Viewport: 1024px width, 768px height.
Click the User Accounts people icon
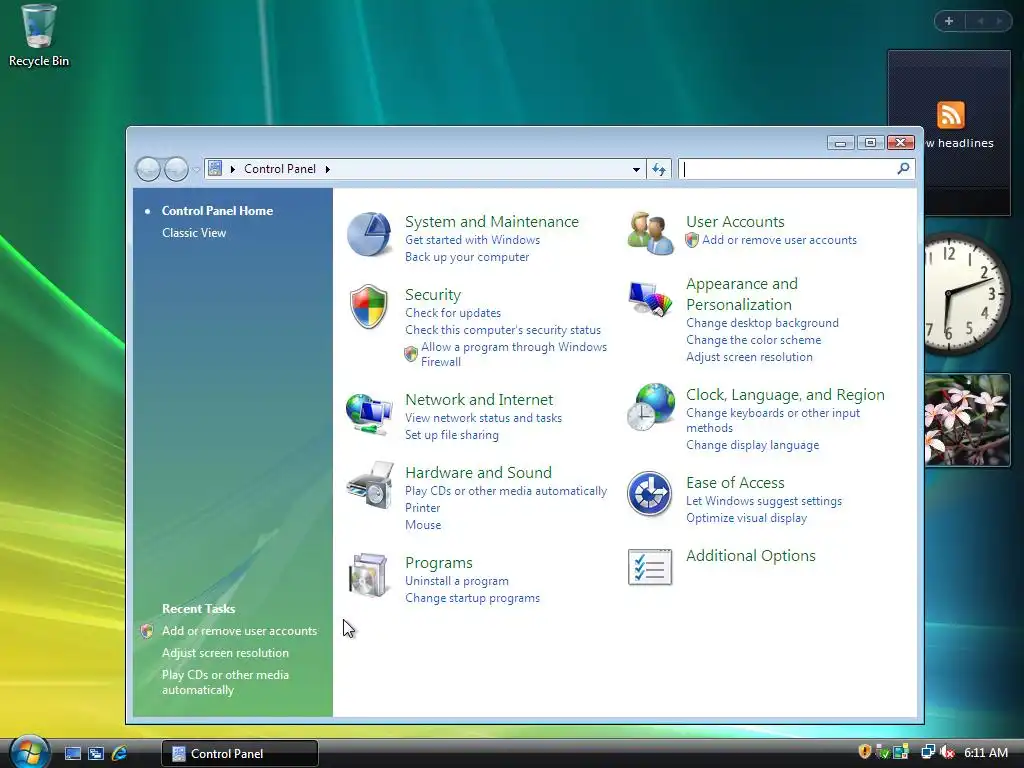coord(650,233)
